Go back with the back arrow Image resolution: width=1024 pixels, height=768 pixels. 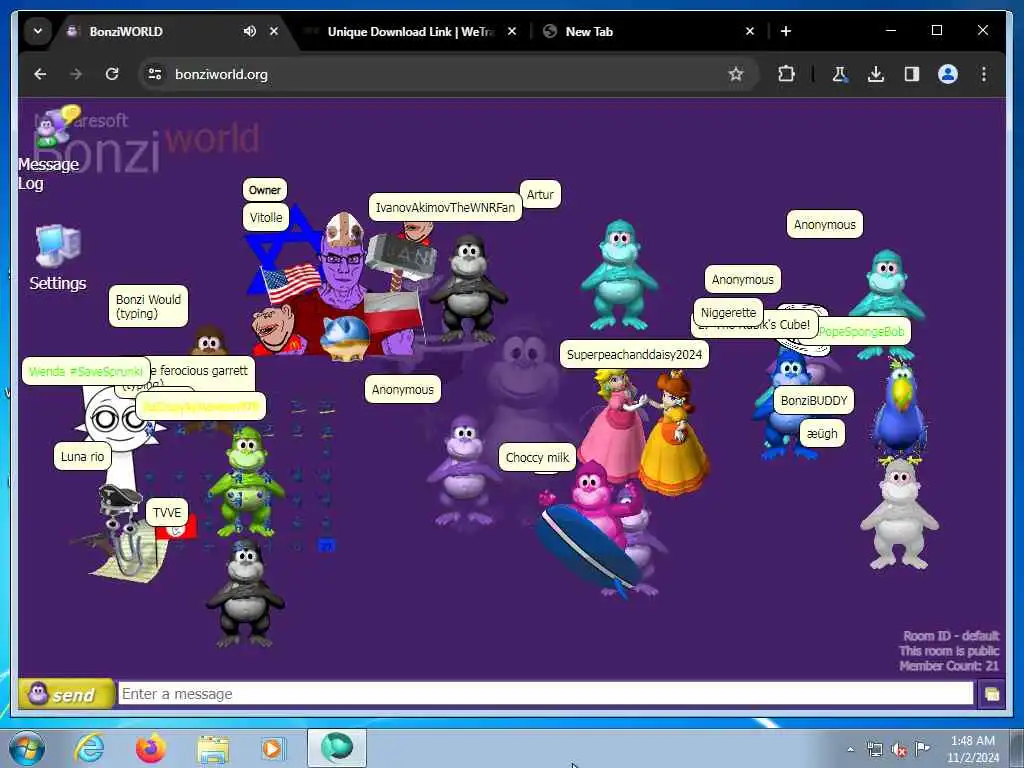coord(40,74)
